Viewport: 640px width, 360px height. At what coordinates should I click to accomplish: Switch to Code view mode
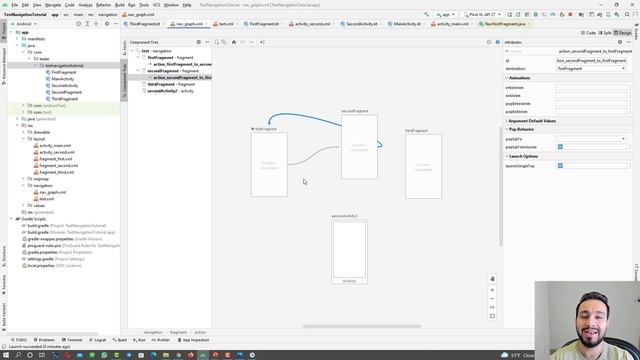coord(588,33)
